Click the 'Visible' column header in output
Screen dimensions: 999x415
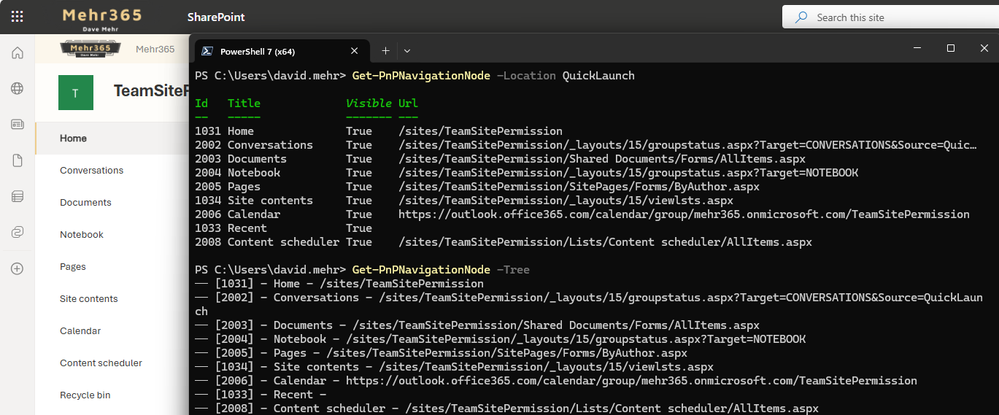click(369, 103)
